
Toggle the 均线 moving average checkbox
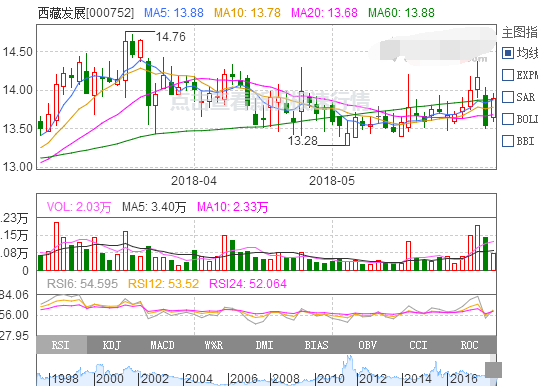pos(508,53)
